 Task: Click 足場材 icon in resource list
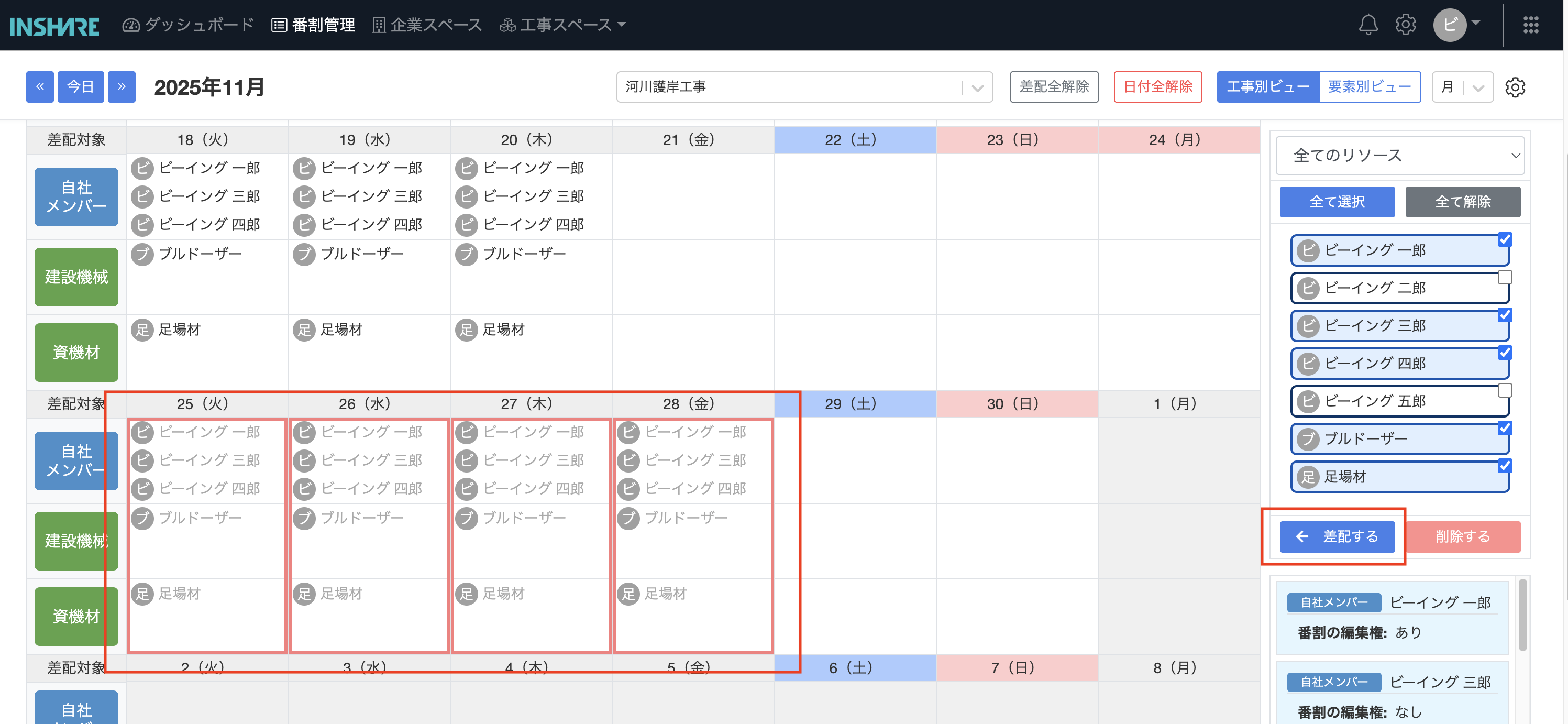point(1308,477)
